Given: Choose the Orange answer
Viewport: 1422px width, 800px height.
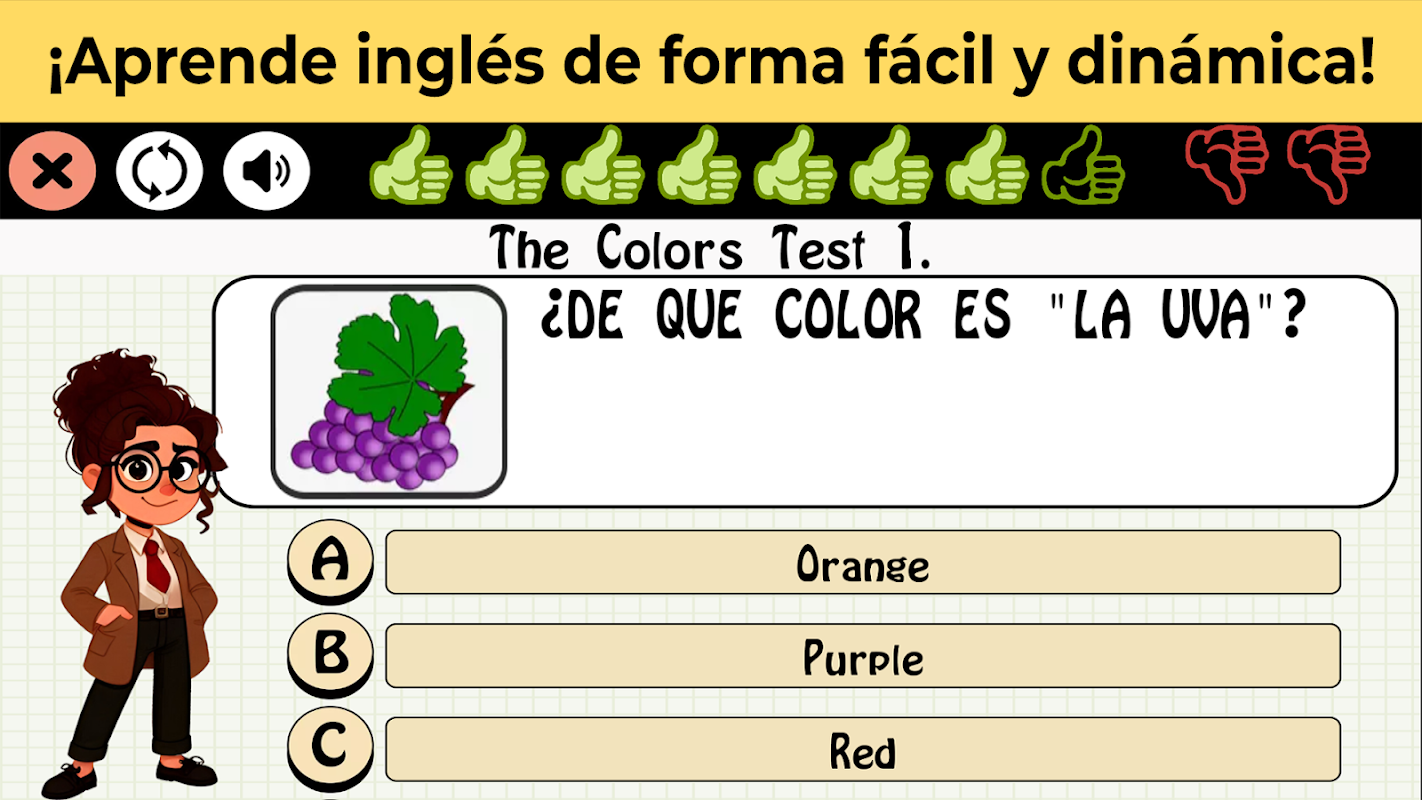Looking at the screenshot, I should tap(862, 562).
